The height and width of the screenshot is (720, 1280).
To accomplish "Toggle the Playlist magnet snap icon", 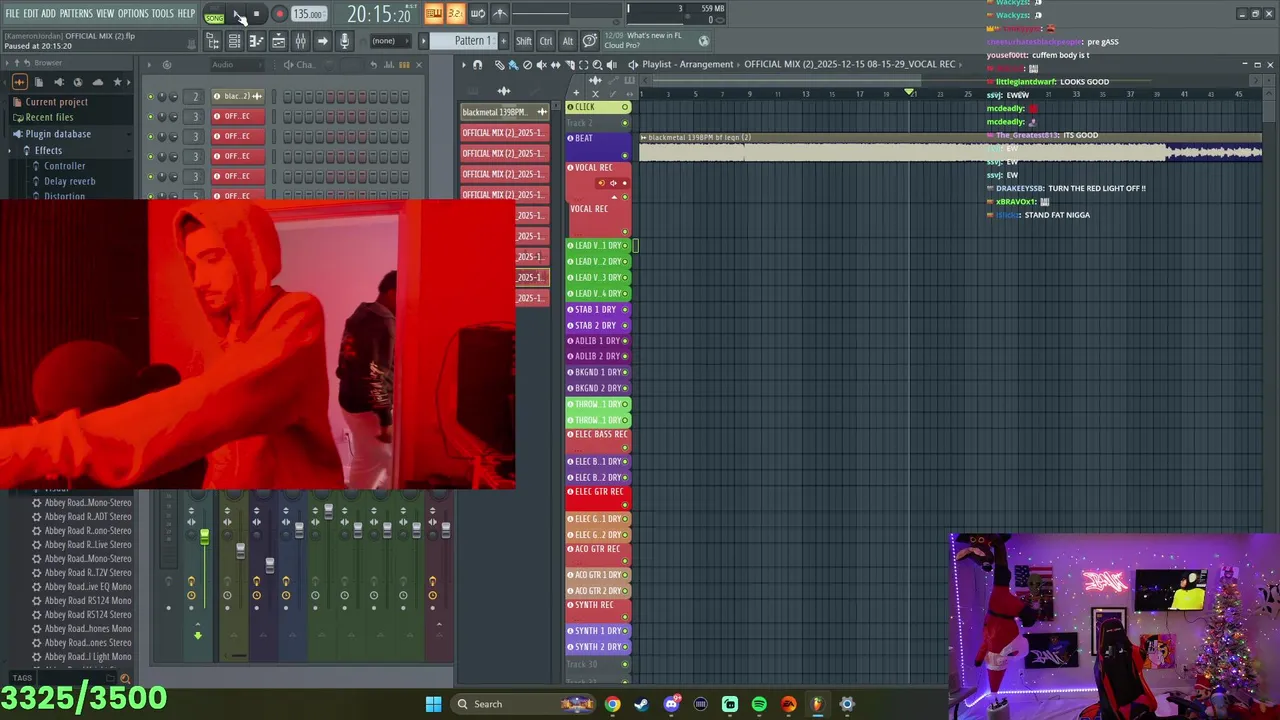I will (477, 65).
